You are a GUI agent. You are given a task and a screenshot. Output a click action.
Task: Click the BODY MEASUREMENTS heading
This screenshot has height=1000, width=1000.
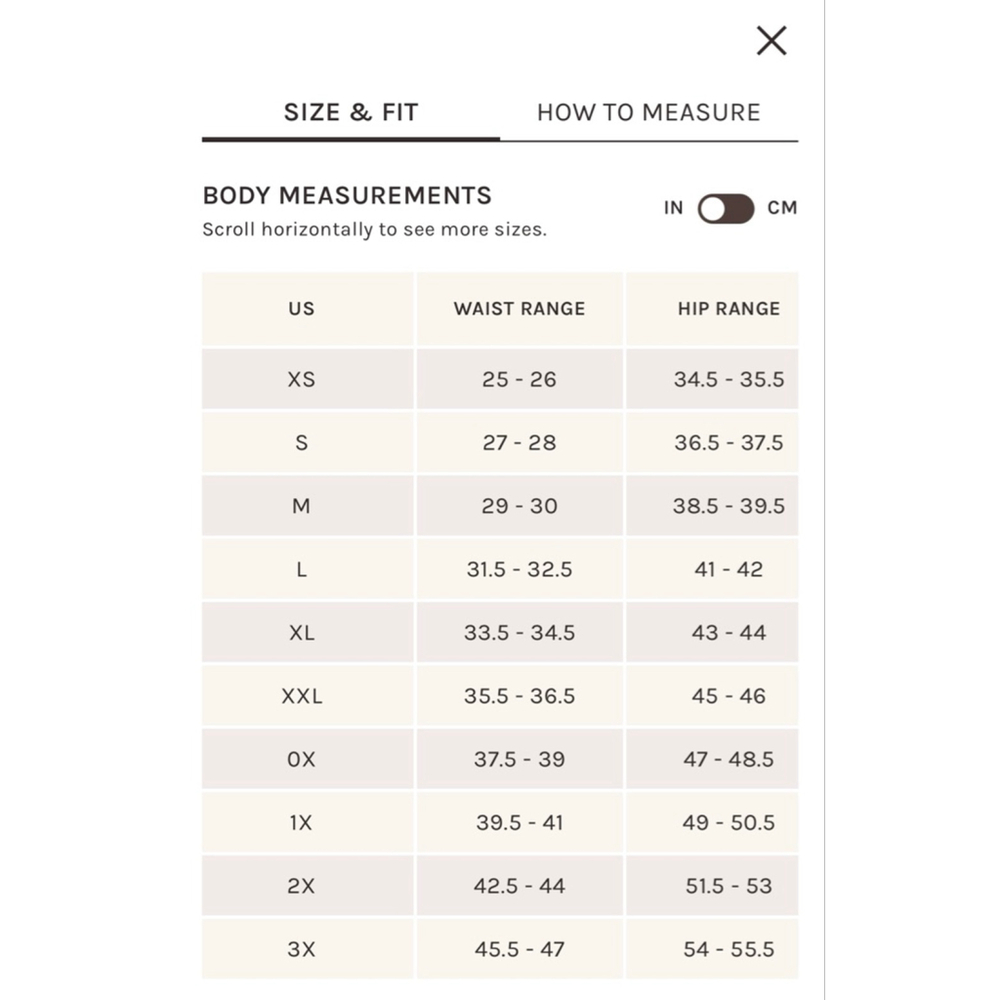tap(347, 195)
